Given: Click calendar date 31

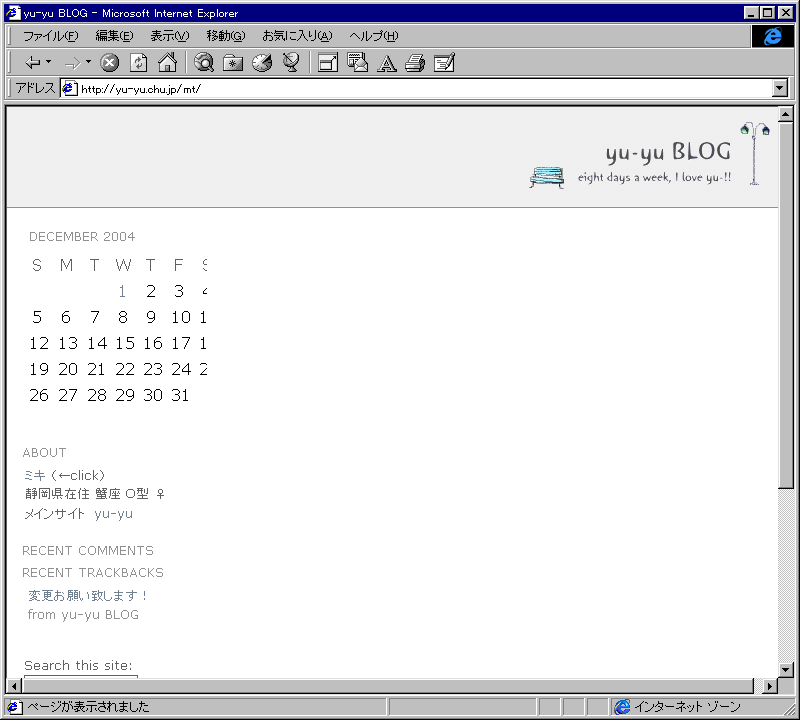Looking at the screenshot, I should 180,395.
